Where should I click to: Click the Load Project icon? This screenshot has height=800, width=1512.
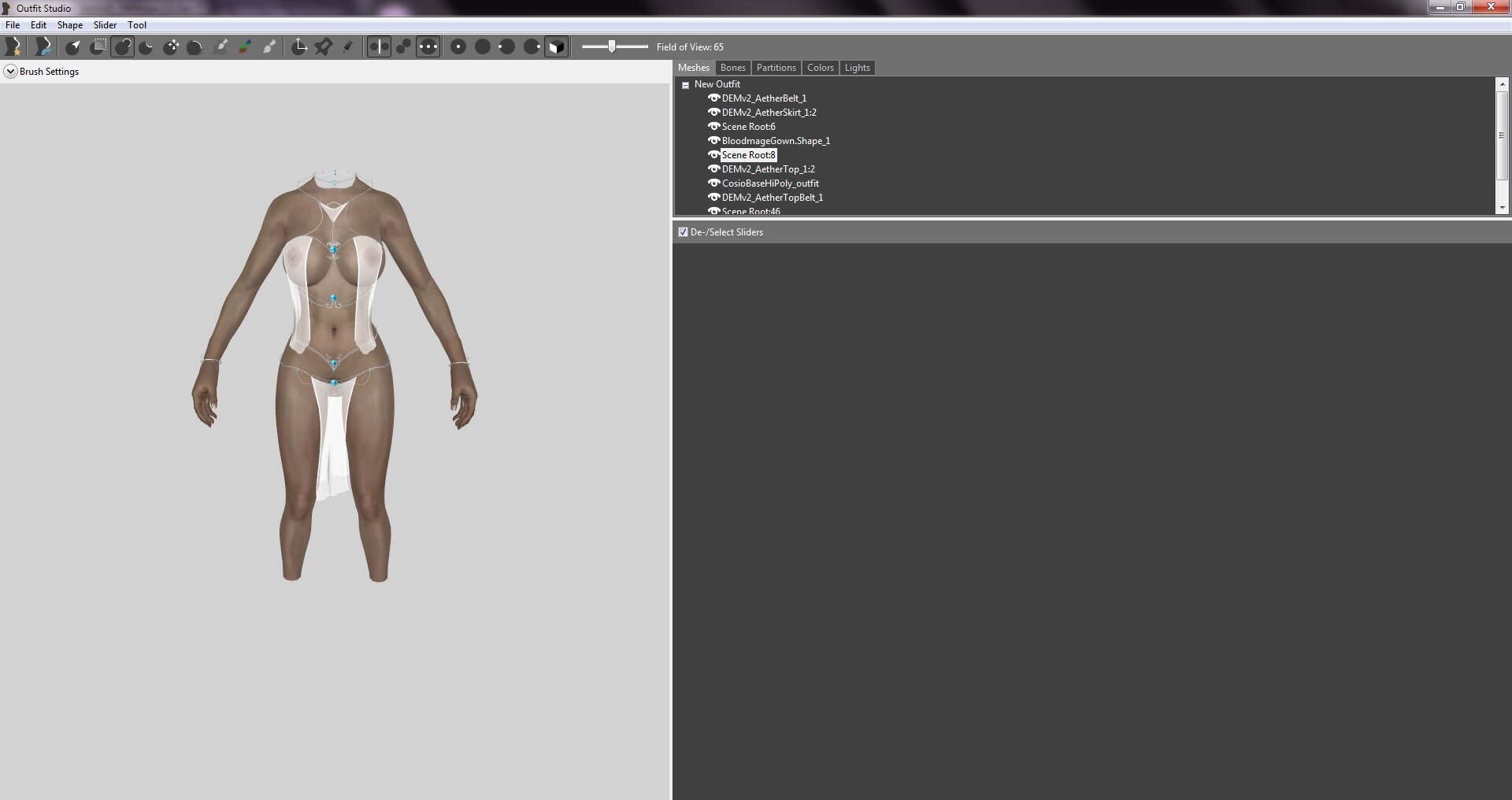(x=43, y=47)
